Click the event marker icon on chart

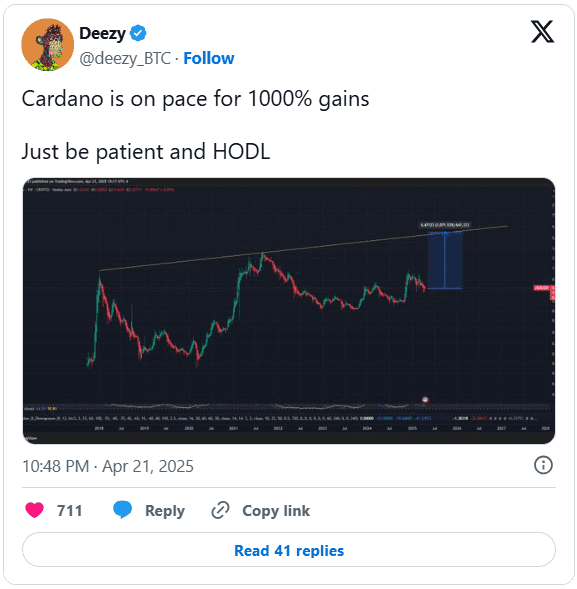point(425,400)
